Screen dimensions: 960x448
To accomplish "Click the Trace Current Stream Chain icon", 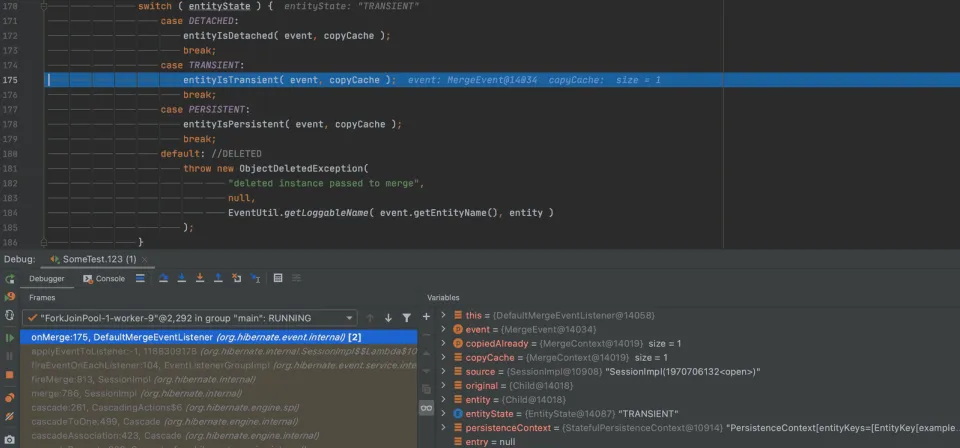I will click(296, 278).
